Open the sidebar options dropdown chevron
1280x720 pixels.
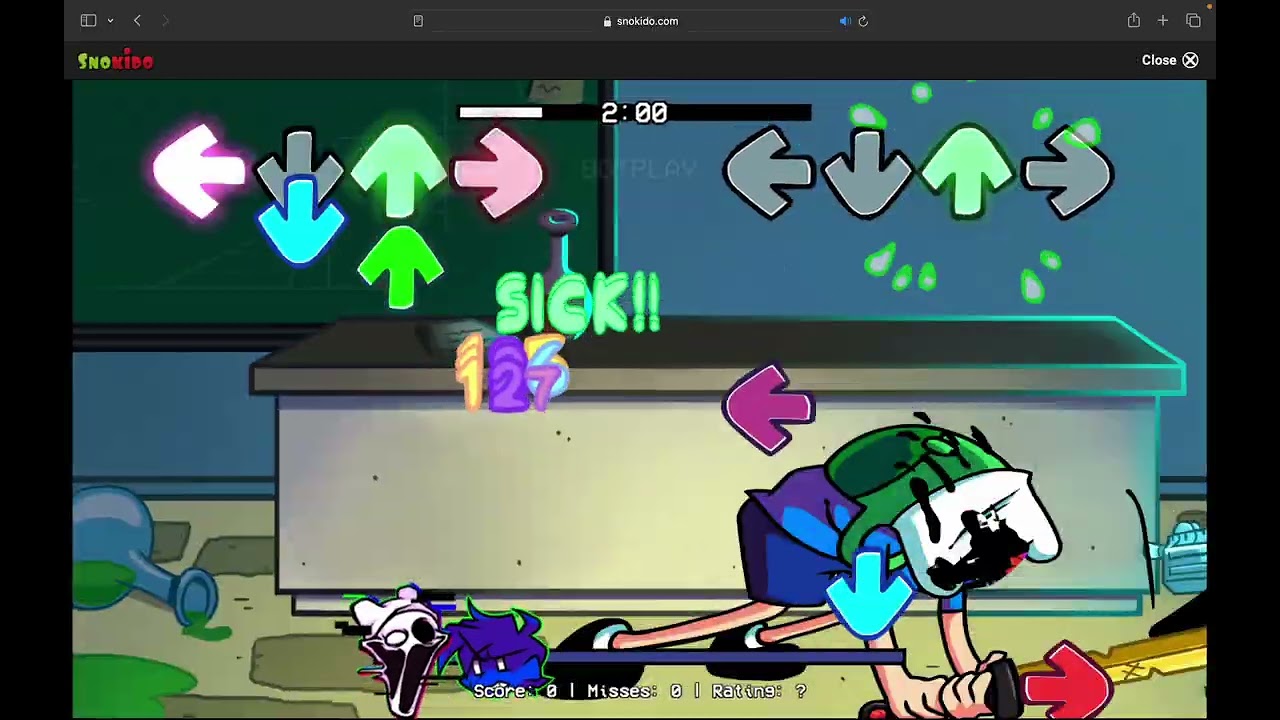pyautogui.click(x=110, y=21)
